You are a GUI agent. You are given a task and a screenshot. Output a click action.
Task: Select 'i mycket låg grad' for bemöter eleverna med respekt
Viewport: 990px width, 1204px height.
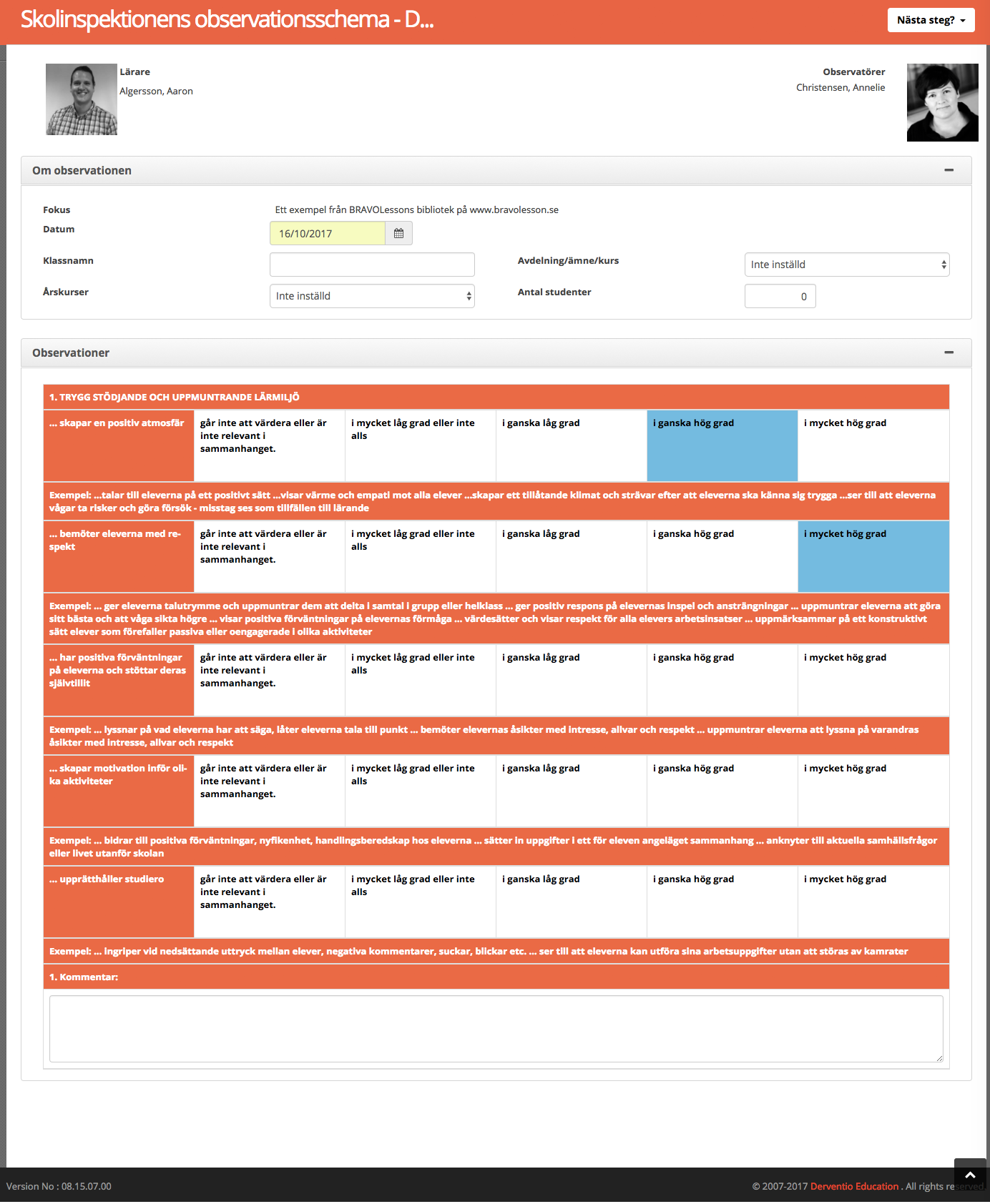pos(421,556)
